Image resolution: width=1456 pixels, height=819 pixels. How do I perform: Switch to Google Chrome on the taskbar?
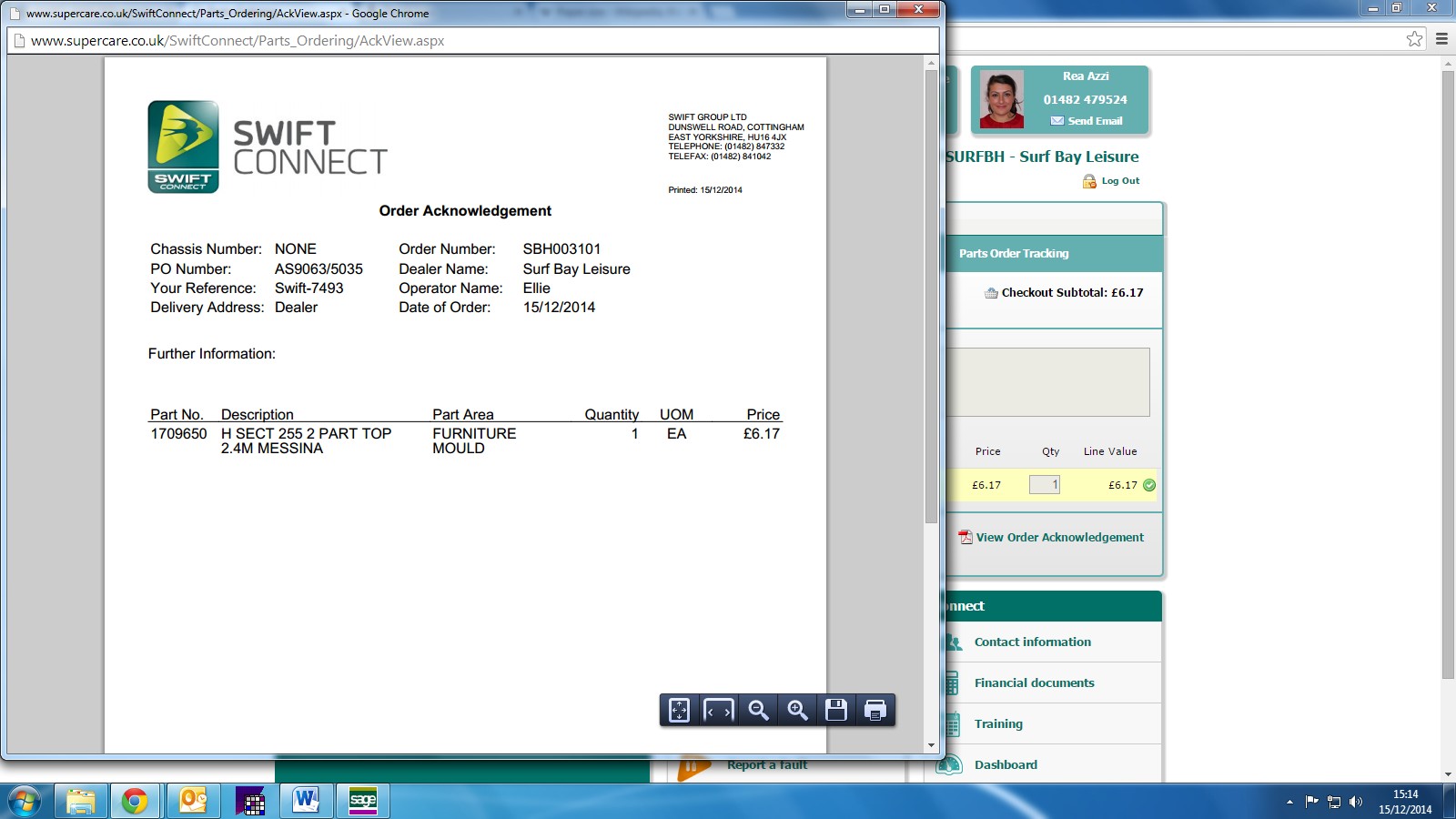(135, 801)
